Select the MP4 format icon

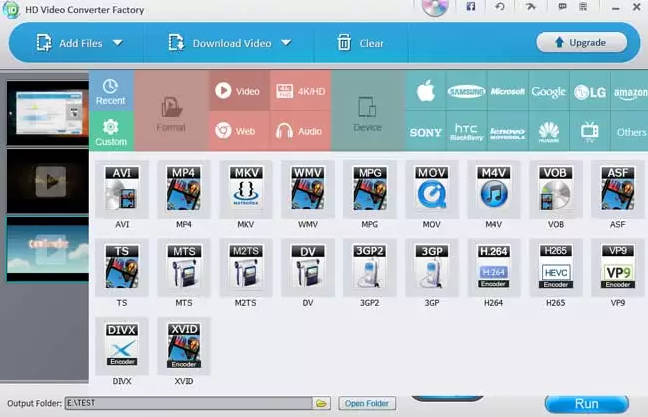(183, 189)
